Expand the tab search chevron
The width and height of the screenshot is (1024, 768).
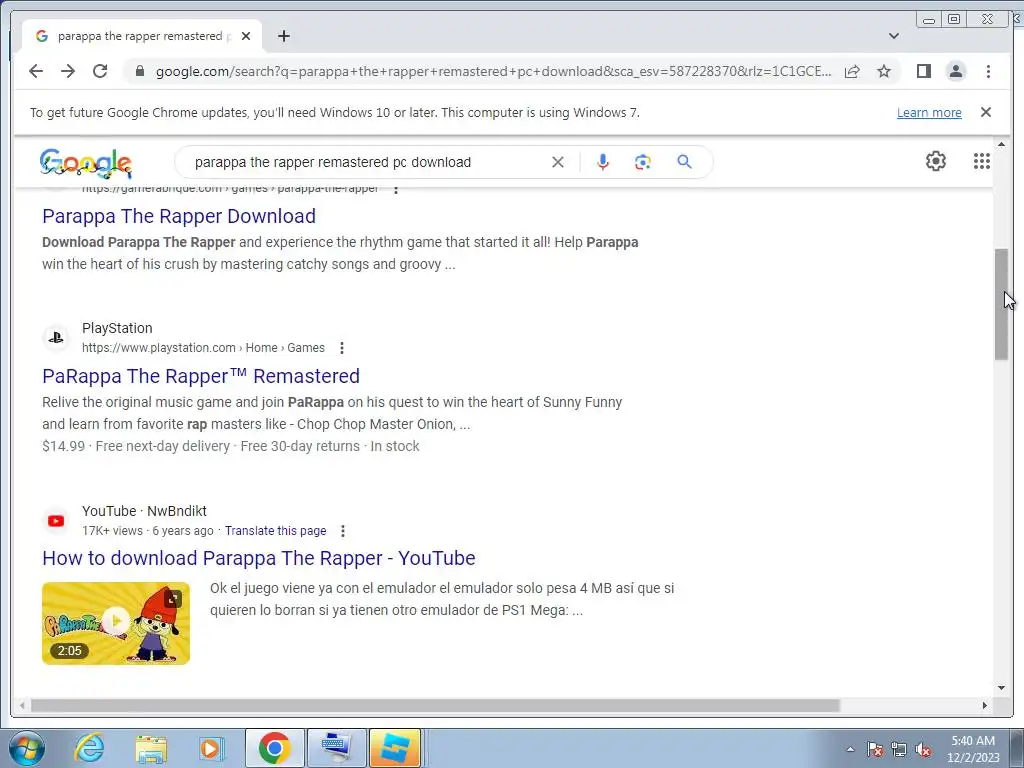pyautogui.click(x=894, y=36)
